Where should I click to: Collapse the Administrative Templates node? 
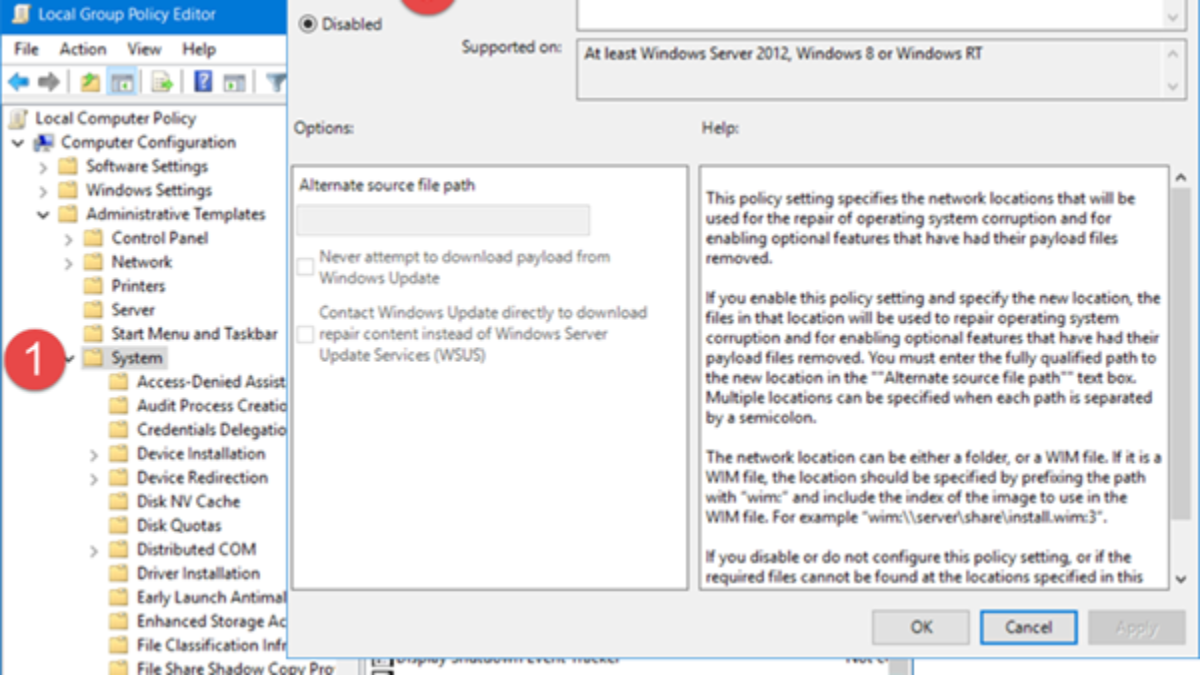tap(43, 214)
